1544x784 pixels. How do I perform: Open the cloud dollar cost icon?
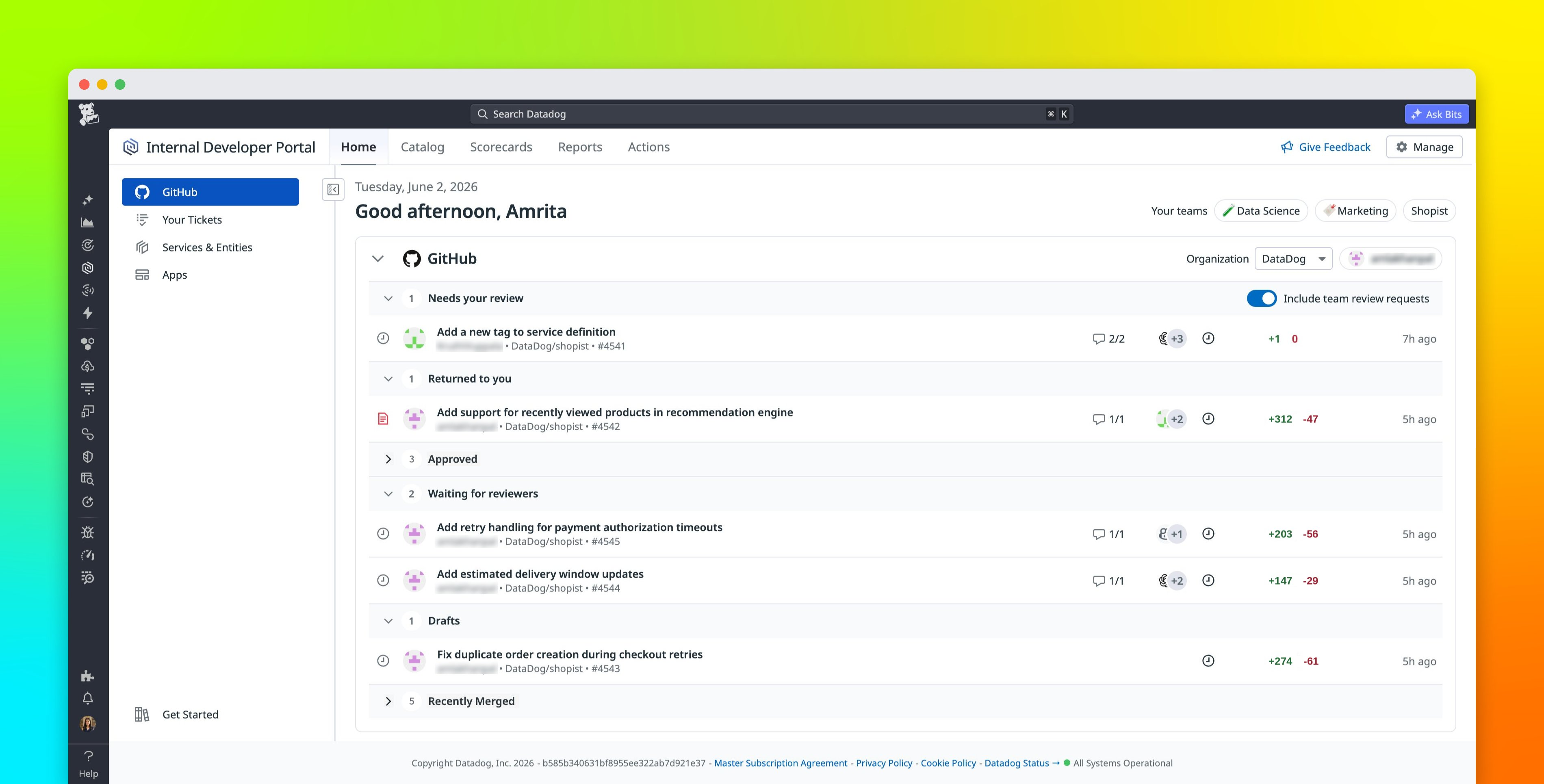point(88,366)
